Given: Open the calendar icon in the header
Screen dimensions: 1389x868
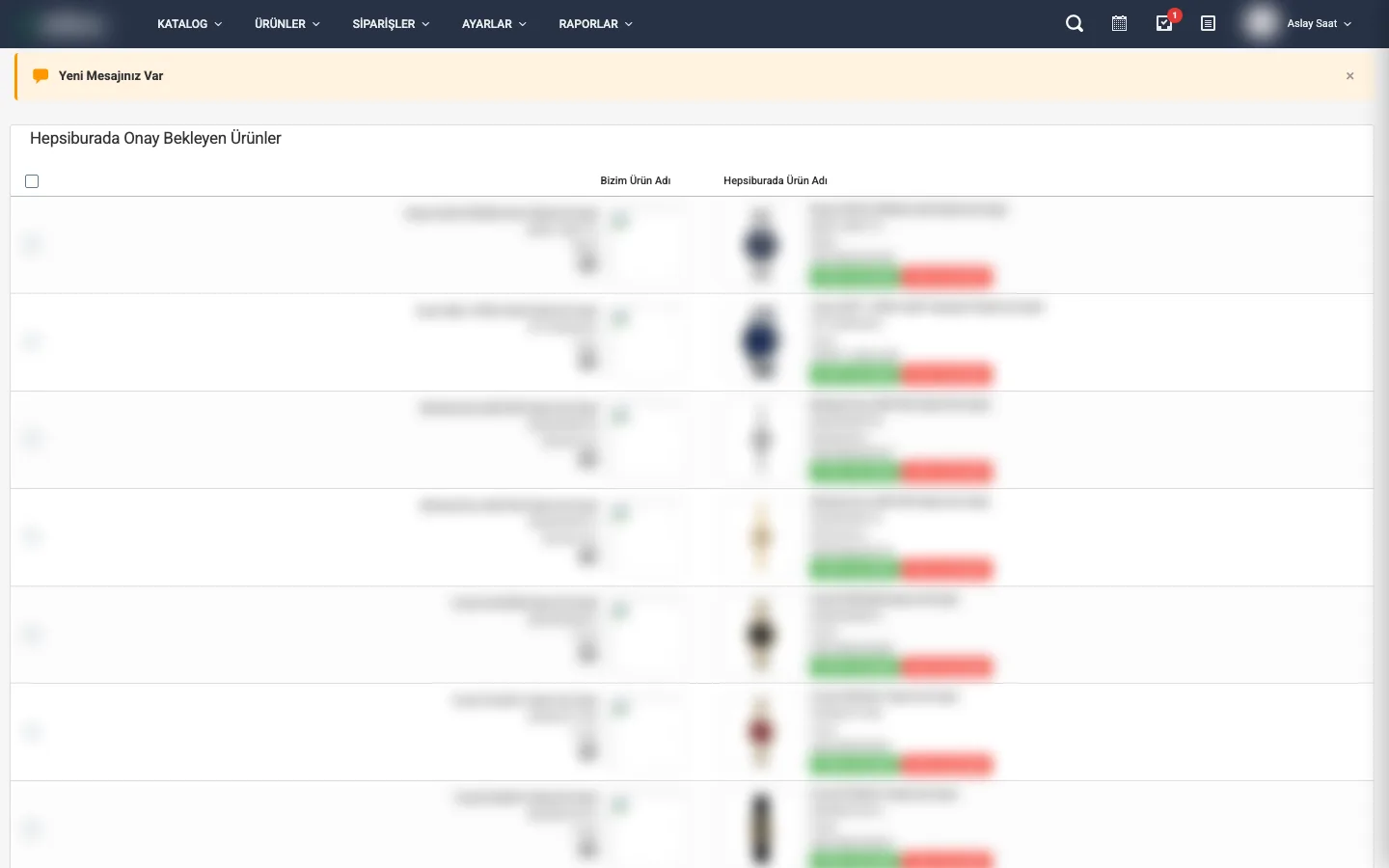Looking at the screenshot, I should [1119, 24].
